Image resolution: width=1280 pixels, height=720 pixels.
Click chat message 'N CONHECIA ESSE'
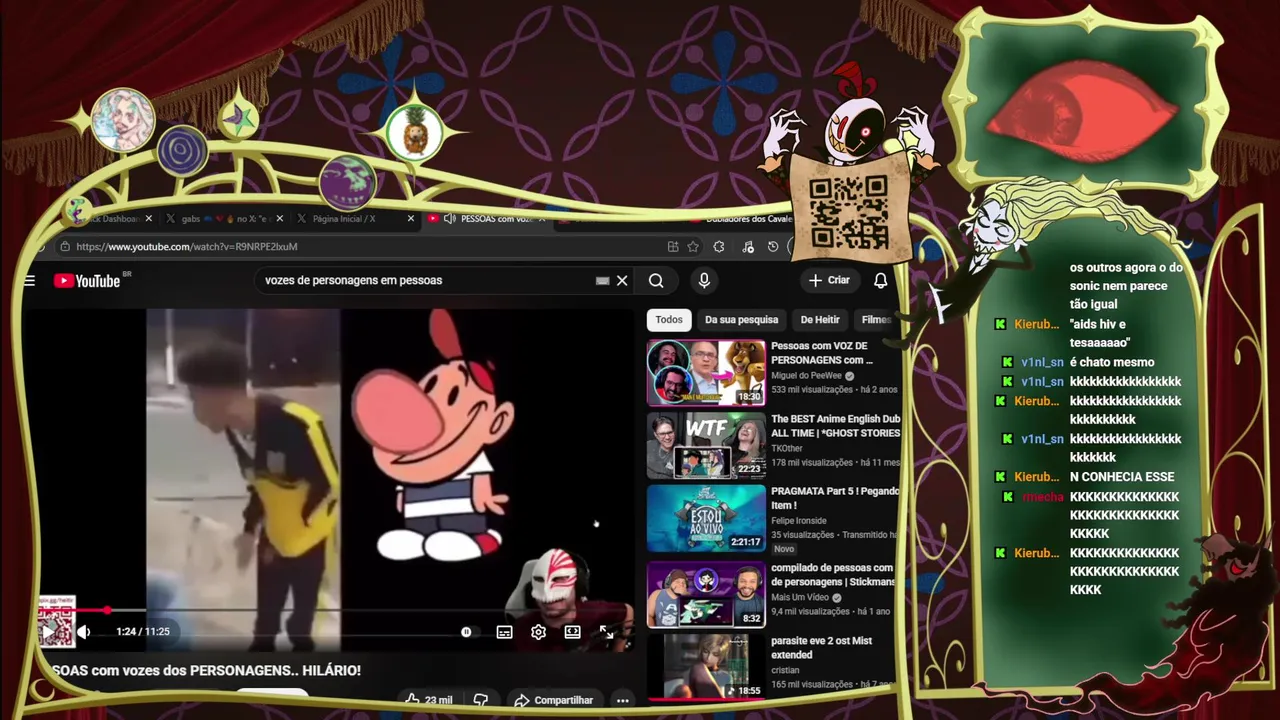pos(1122,477)
